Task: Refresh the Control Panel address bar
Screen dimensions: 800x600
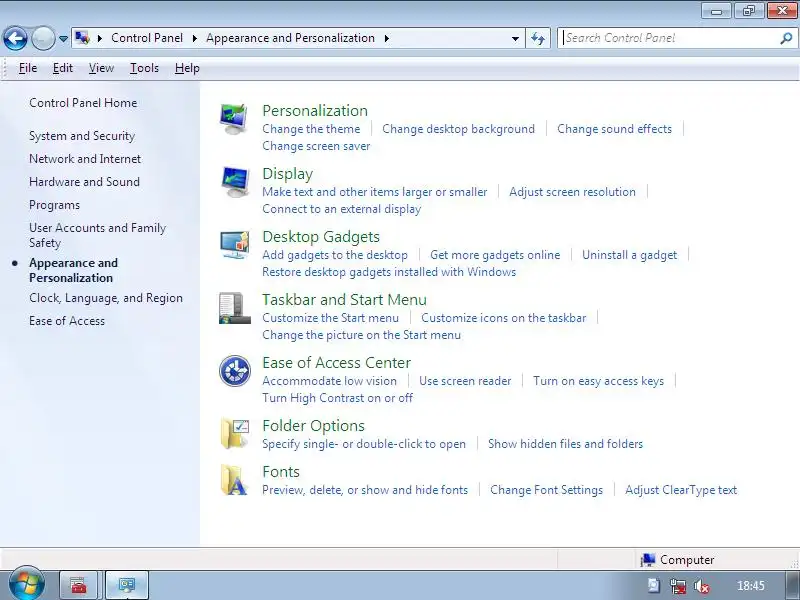Action: (x=538, y=38)
